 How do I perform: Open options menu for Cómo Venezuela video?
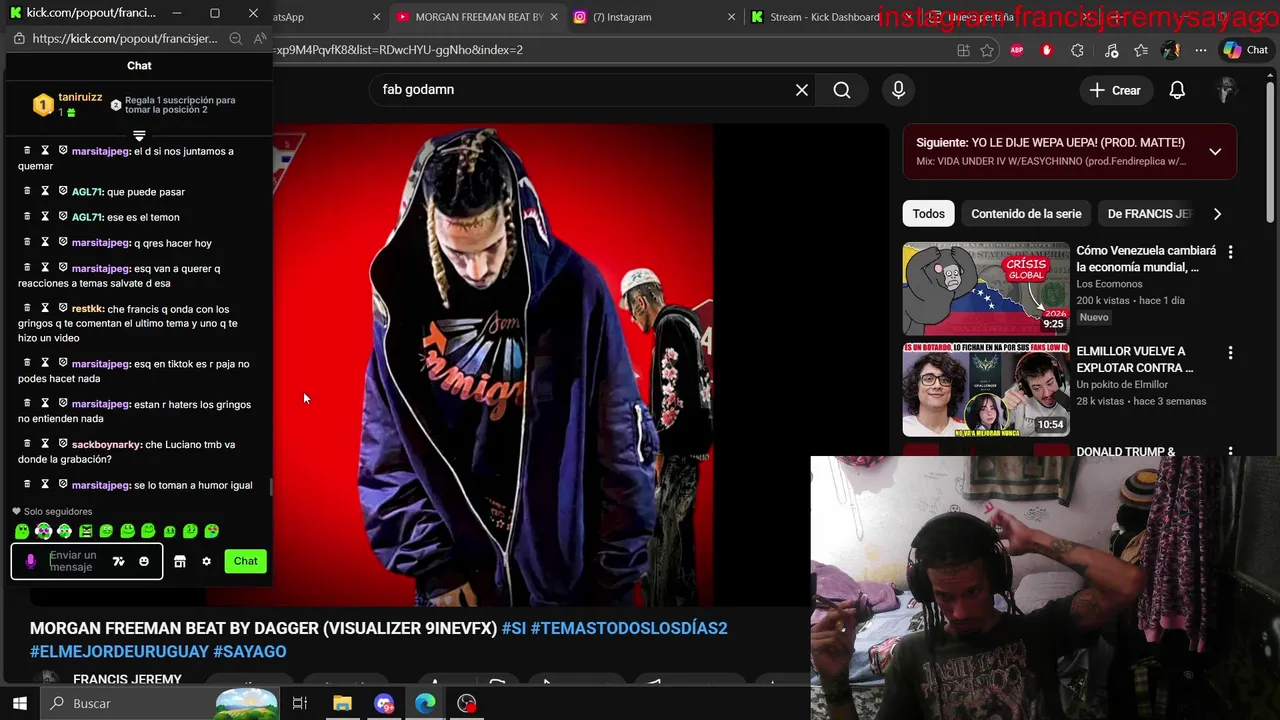coord(1230,252)
